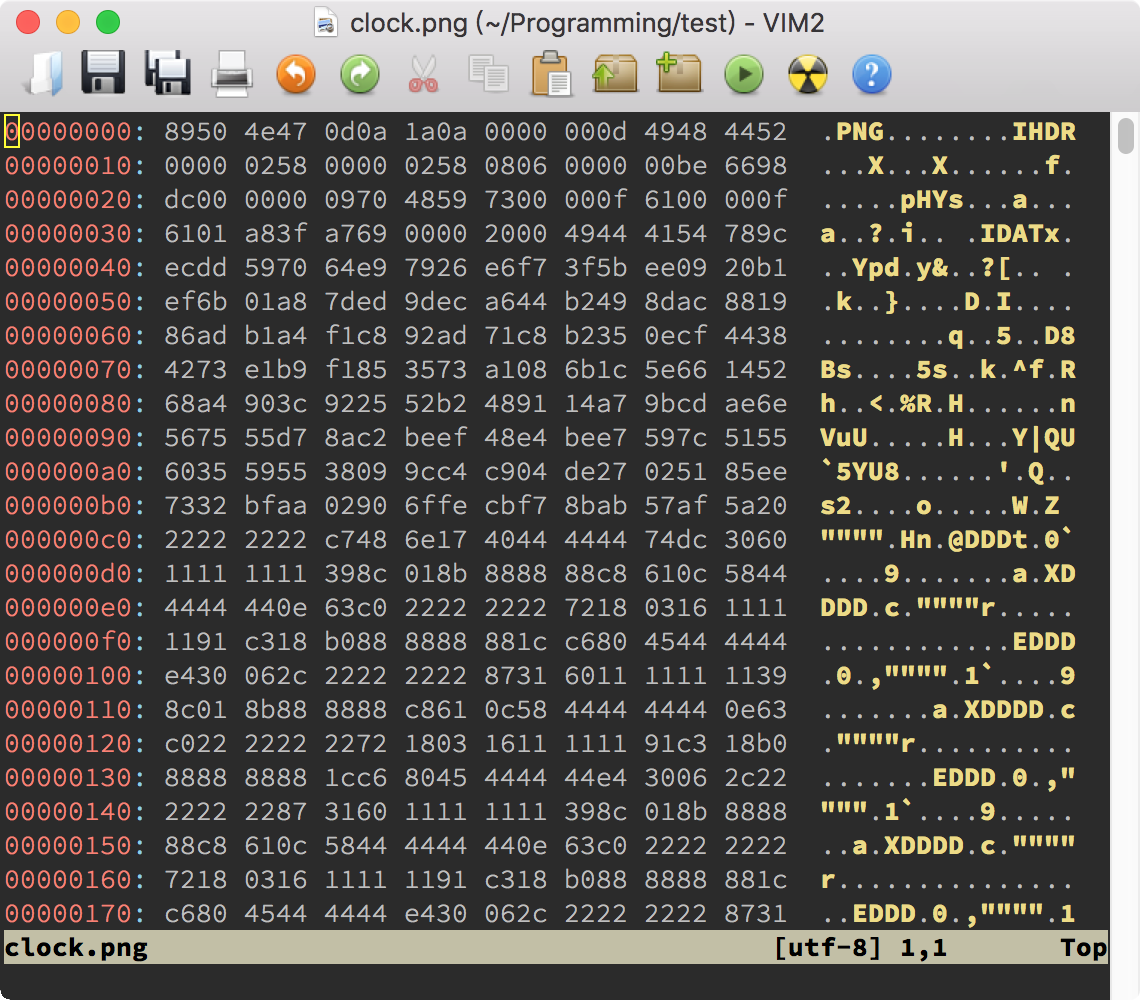1140x1000 pixels.
Task: Open Vim help with the blue question mark
Action: point(871,75)
